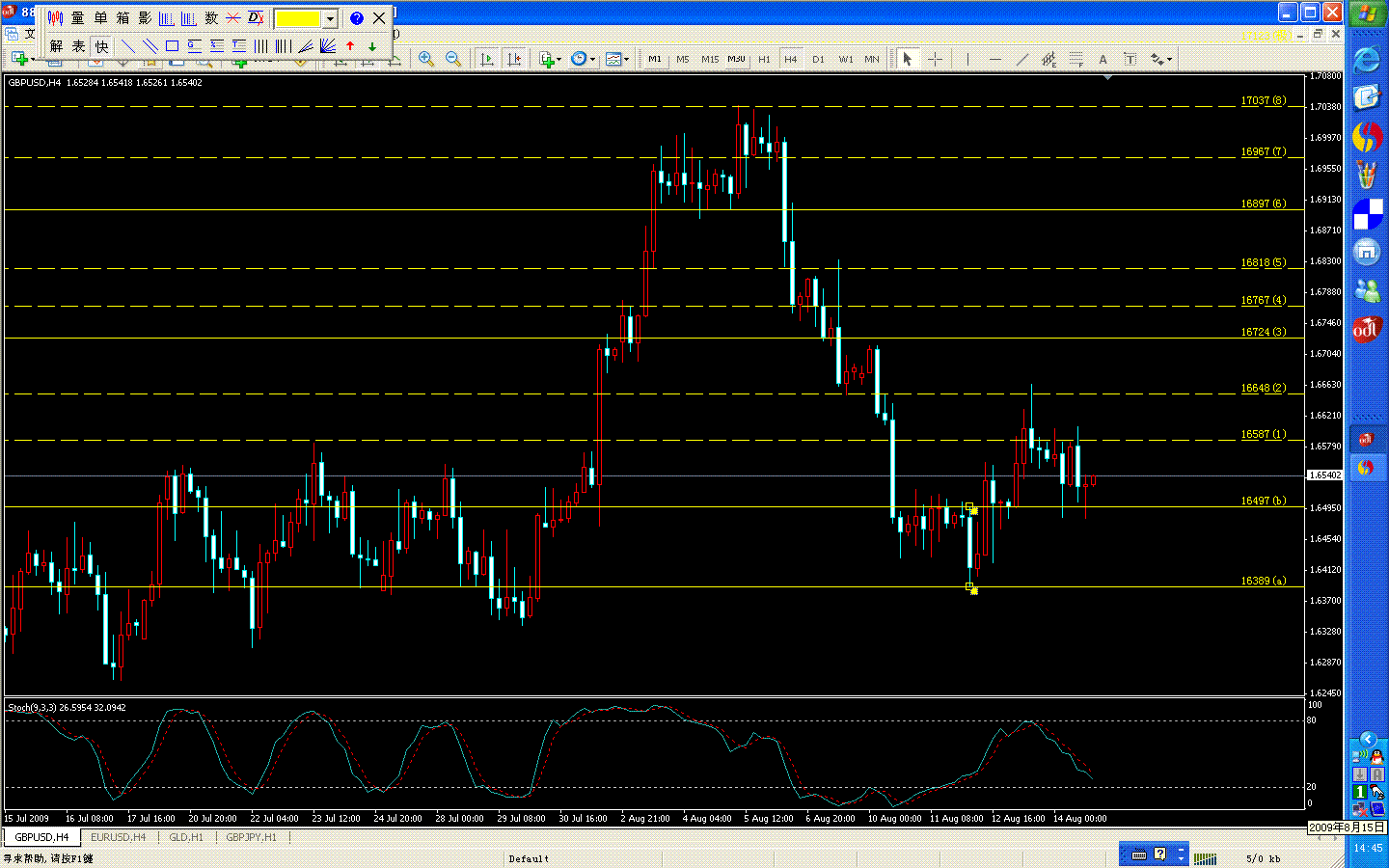
Task: Select the blue rectangle drawing tool
Action: coord(172,45)
